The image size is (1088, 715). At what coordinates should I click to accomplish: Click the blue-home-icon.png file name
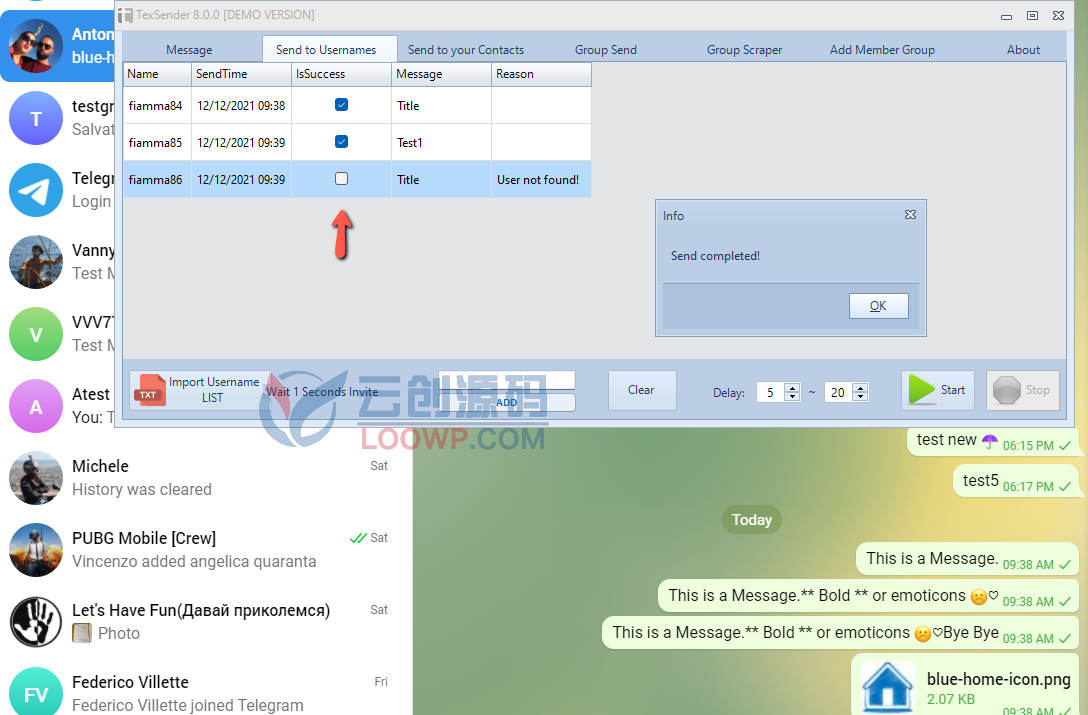click(998, 679)
